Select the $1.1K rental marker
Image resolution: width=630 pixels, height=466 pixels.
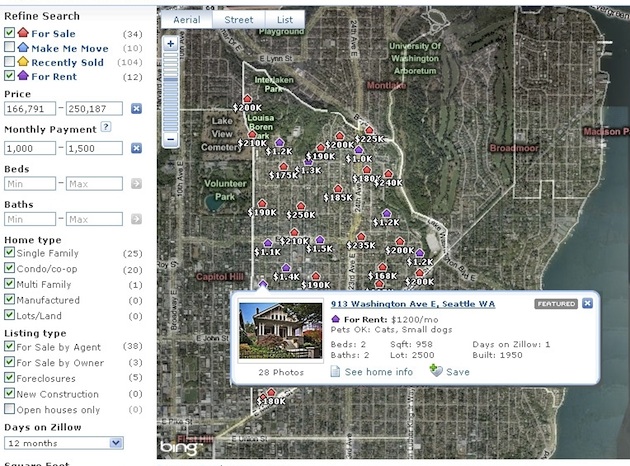point(268,243)
